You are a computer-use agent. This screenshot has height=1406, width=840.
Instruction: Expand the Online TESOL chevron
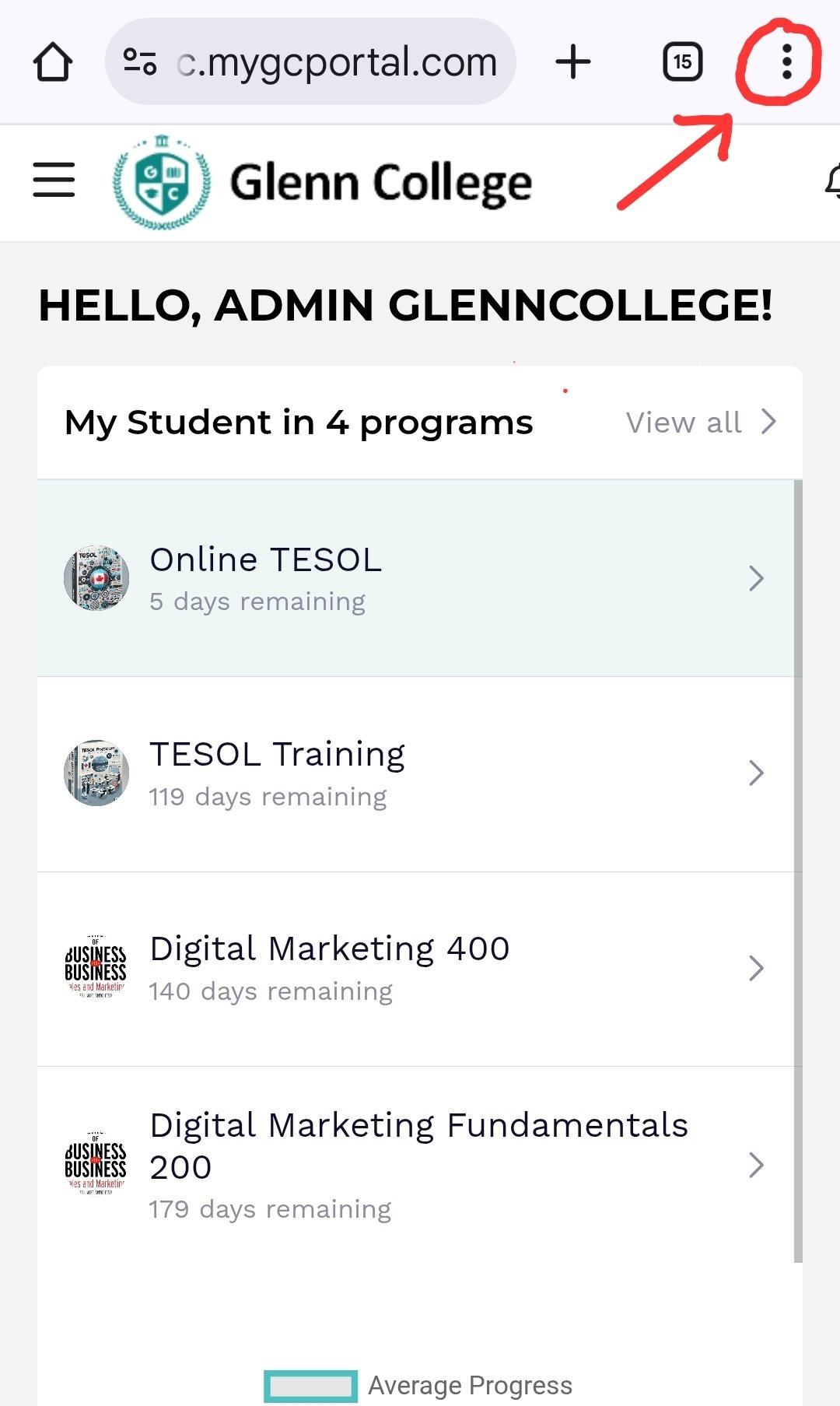(x=756, y=578)
